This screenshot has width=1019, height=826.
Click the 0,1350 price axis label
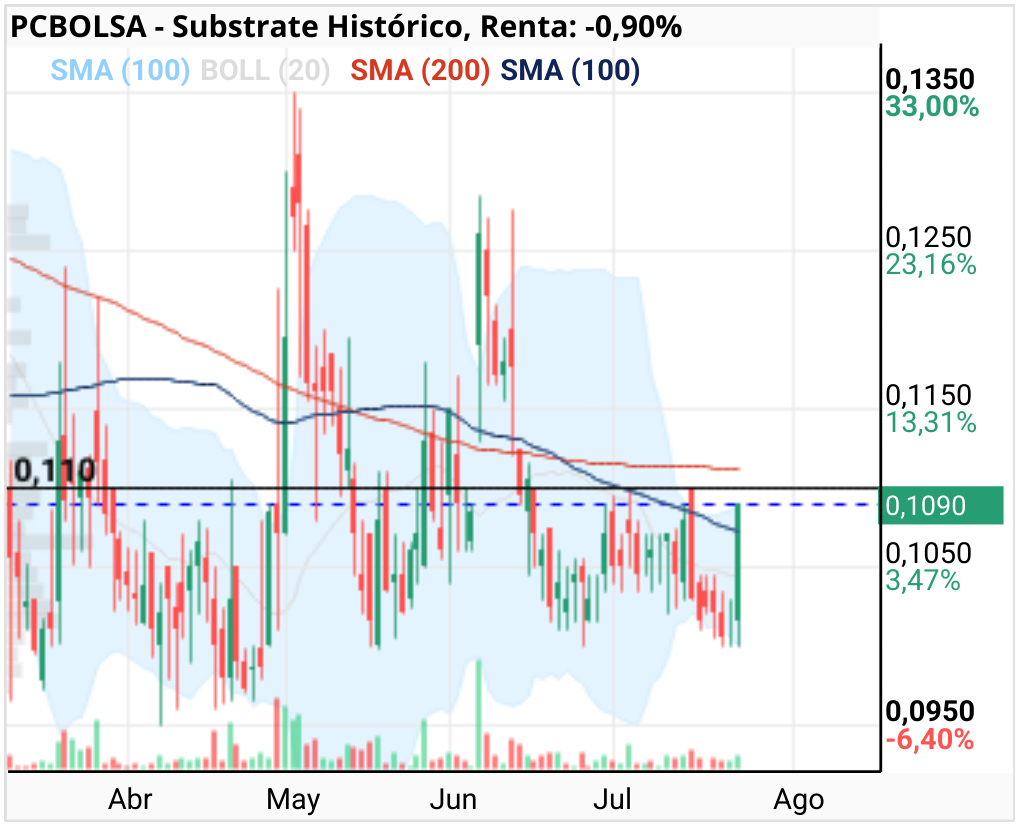point(930,79)
